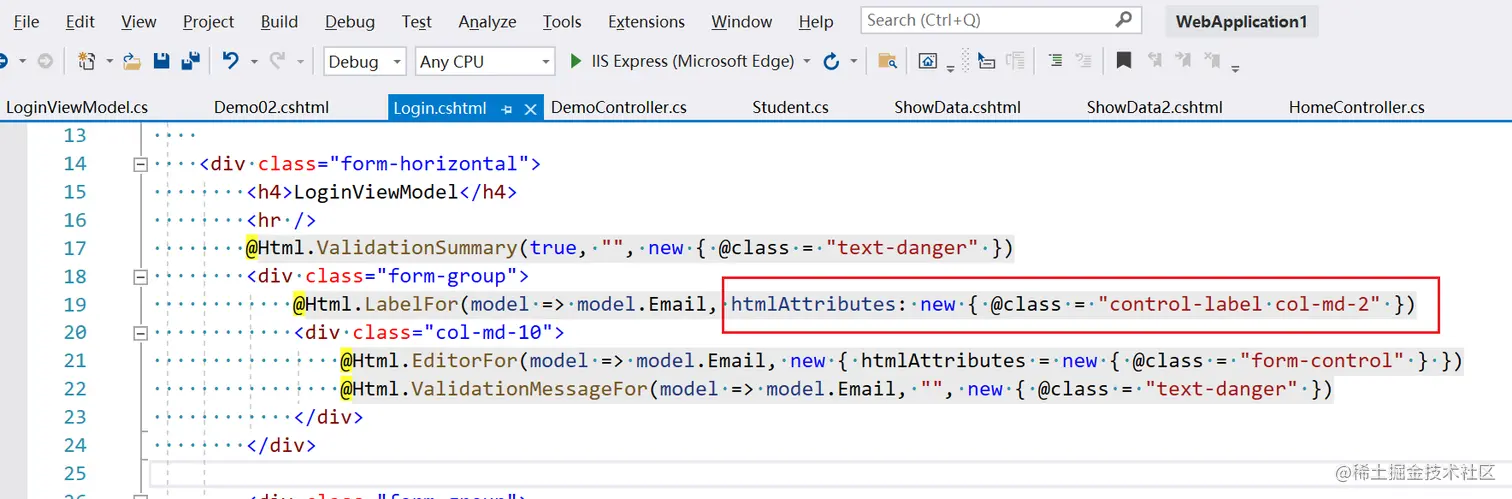The height and width of the screenshot is (499, 1512).
Task: Open the Any CPU platform dropdown
Action: (x=485, y=61)
